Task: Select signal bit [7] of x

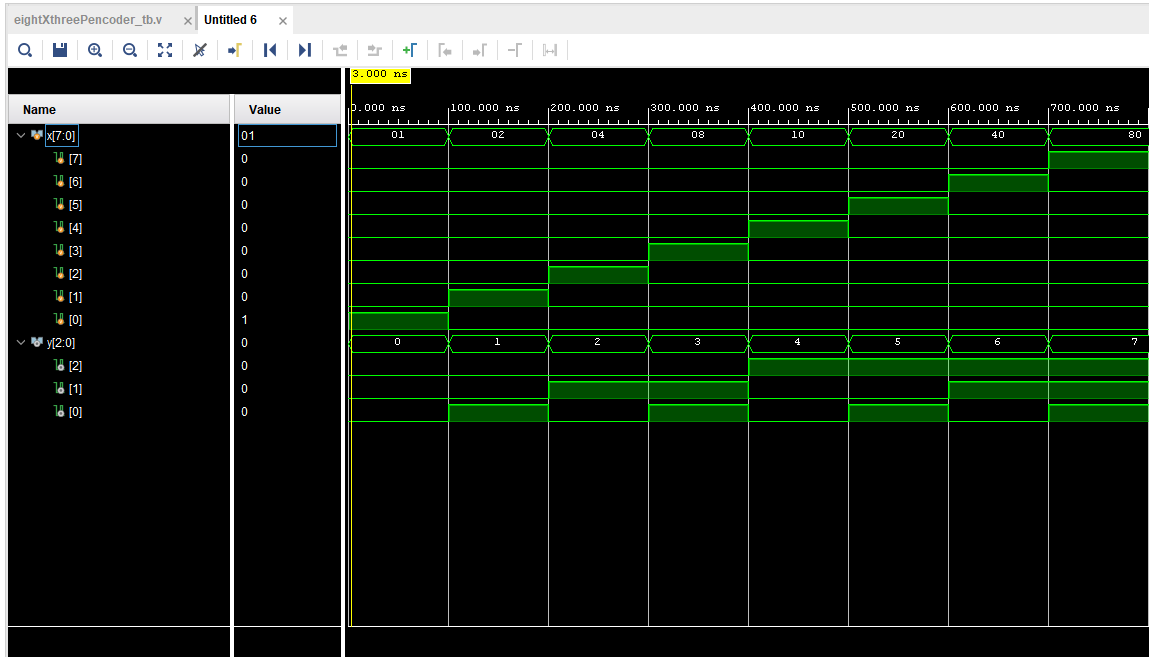Action: 74,159
